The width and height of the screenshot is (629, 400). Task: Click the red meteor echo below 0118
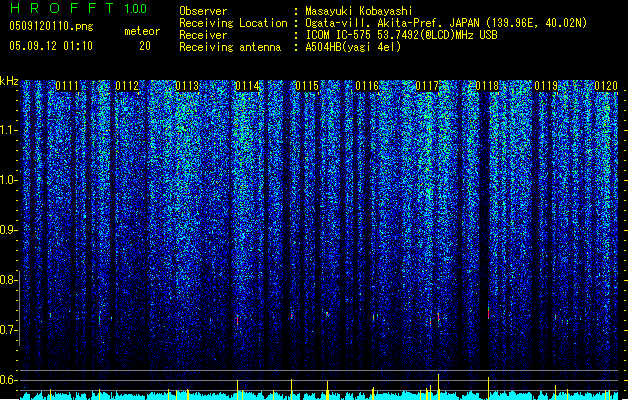pos(488,313)
